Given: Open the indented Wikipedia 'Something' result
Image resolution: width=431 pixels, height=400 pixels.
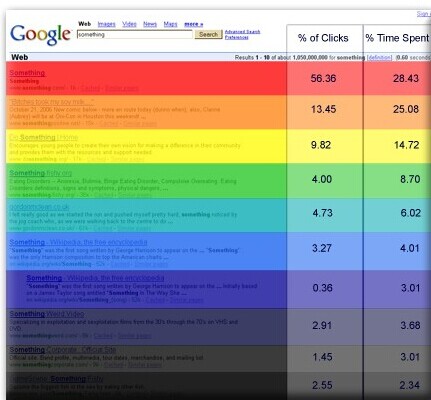Looking at the screenshot, I should (x=95, y=278).
